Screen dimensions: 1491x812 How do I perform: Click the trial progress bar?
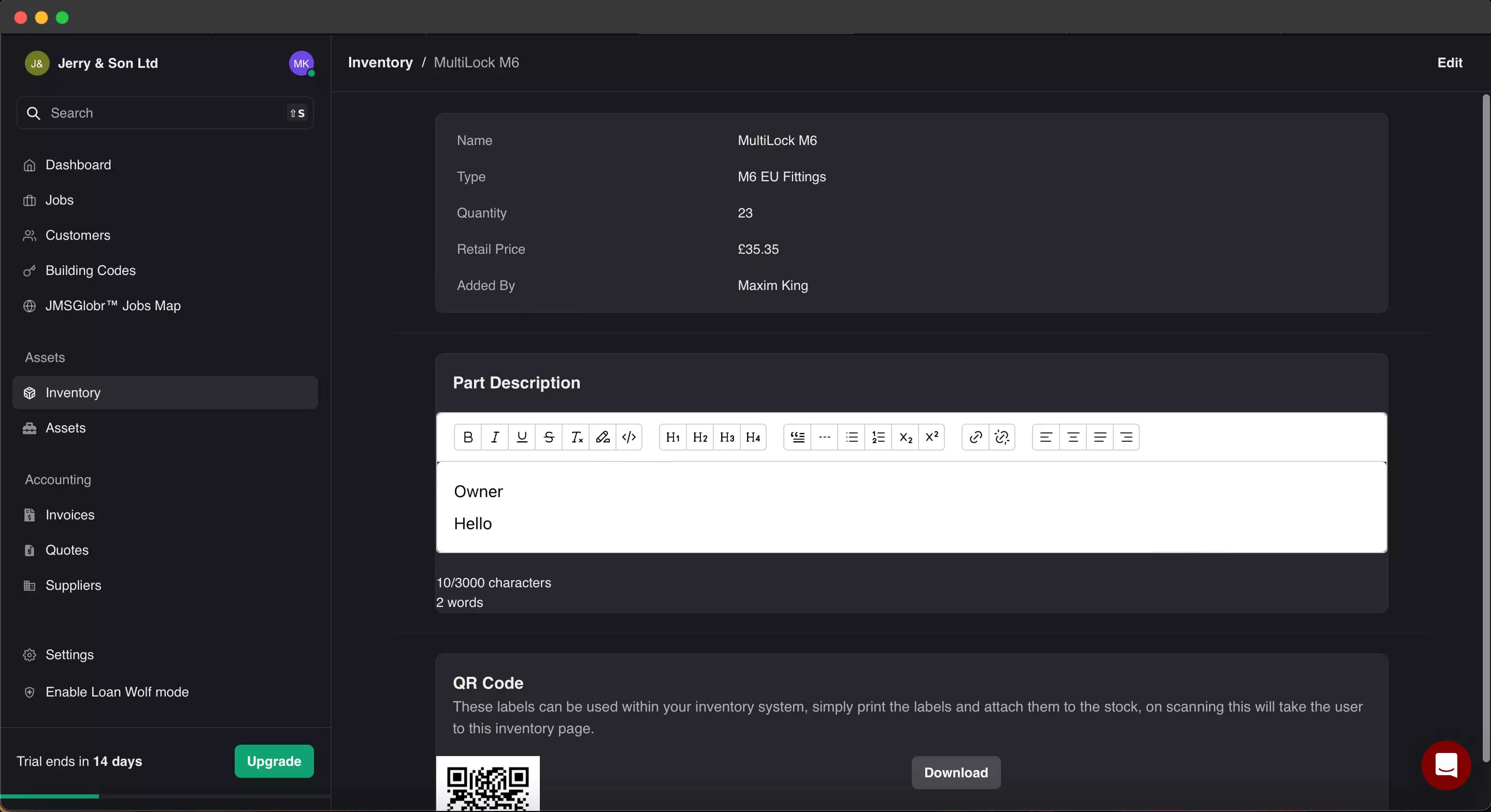click(165, 796)
